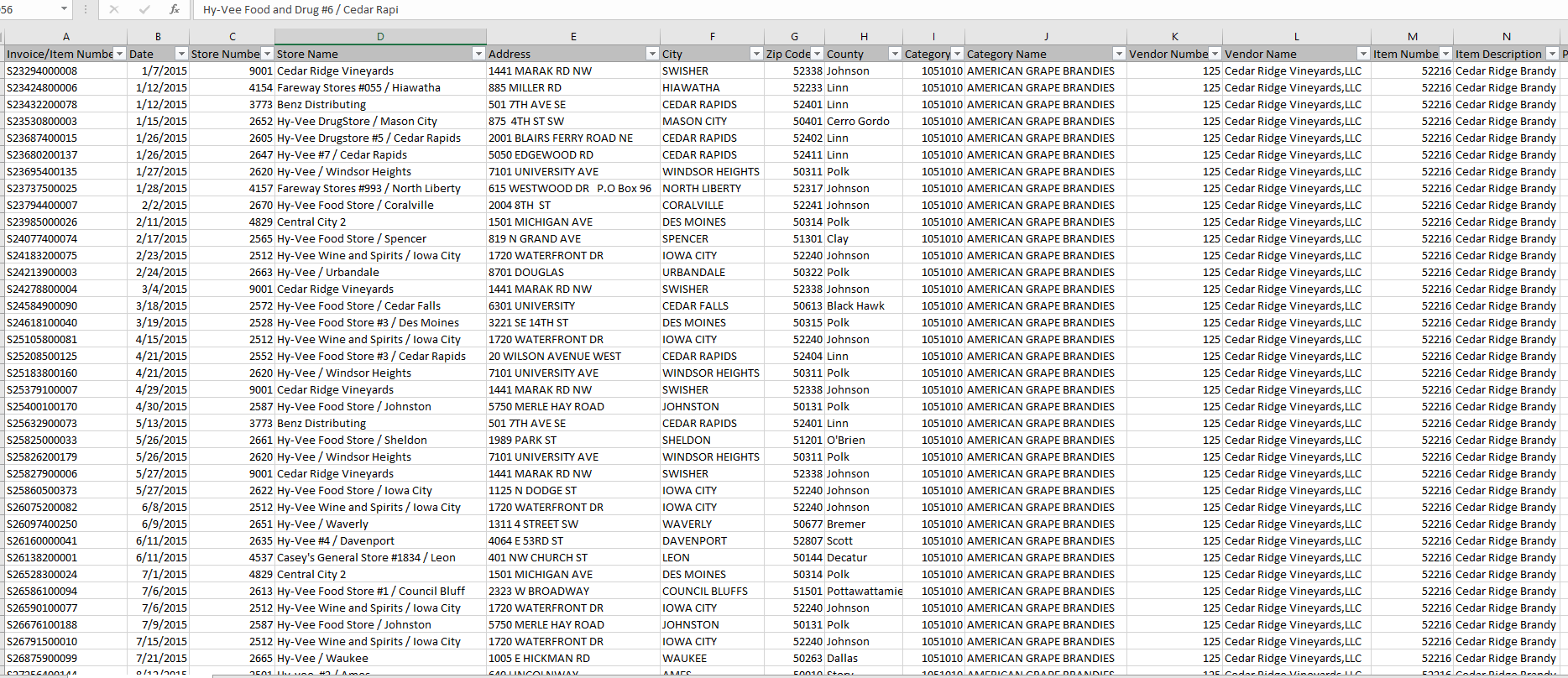Select the Hy-Vee / Waukee store cell
Image resolution: width=1568 pixels, height=678 pixels.
click(x=380, y=658)
